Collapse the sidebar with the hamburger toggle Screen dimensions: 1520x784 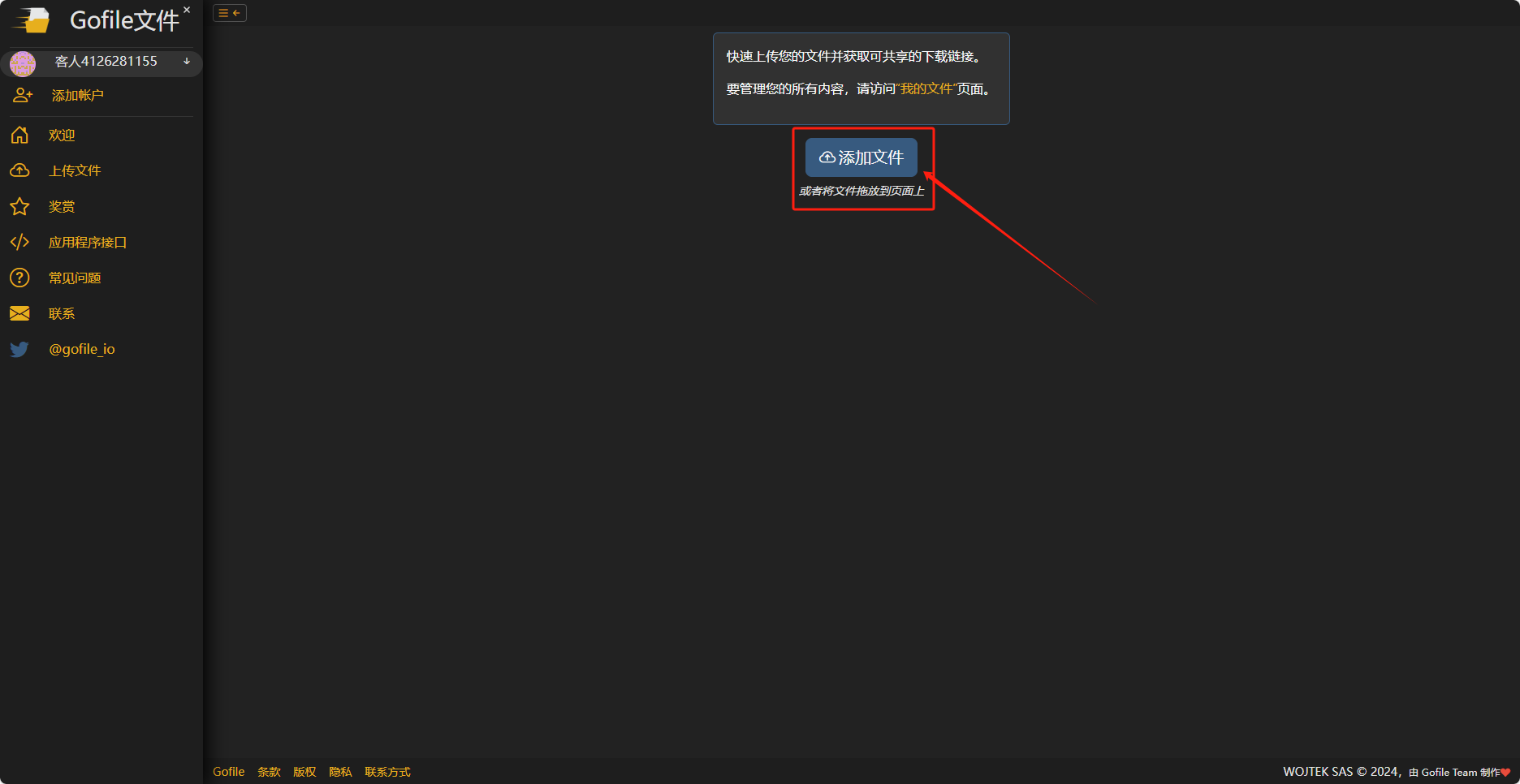point(230,13)
